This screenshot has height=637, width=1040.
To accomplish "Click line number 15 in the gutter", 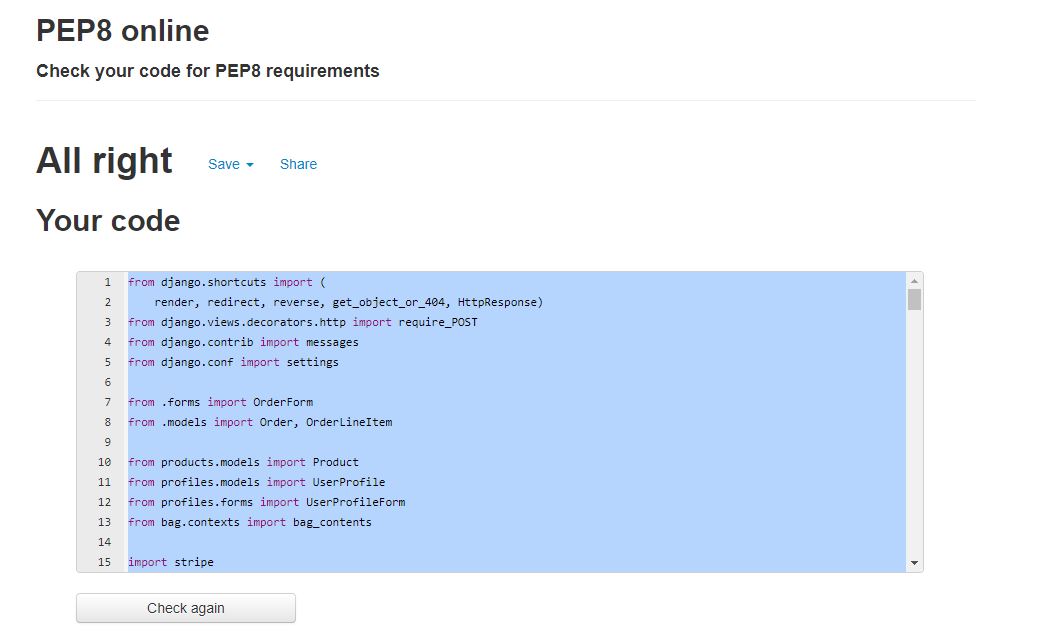I will (102, 561).
